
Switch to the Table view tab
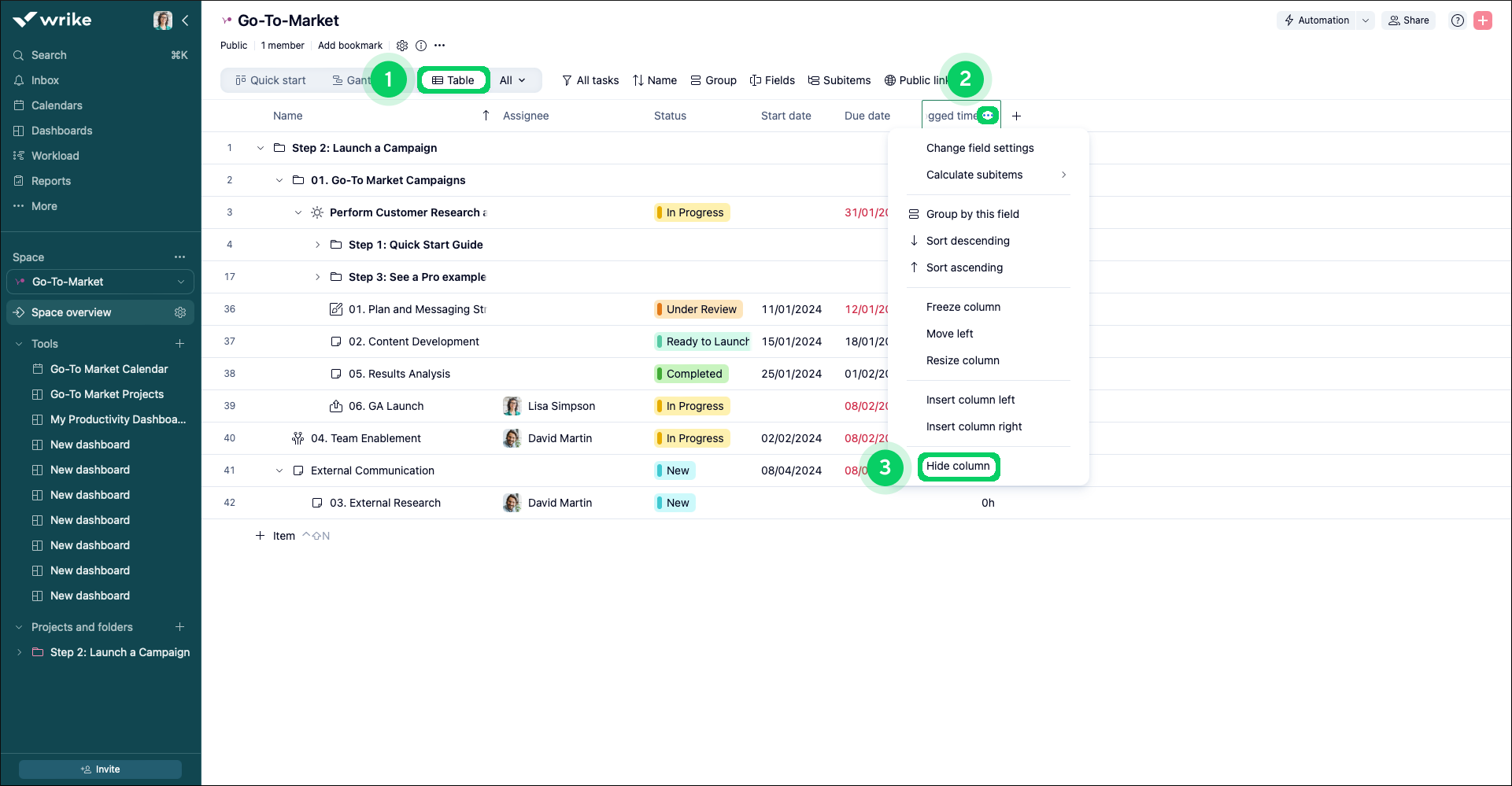[453, 79]
